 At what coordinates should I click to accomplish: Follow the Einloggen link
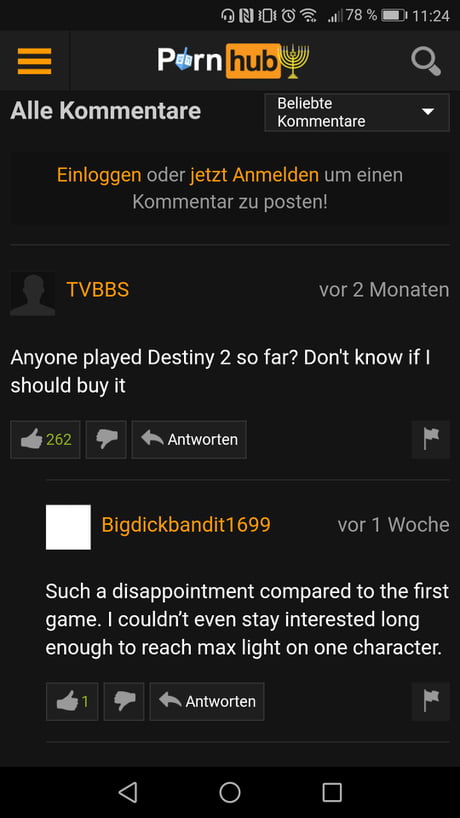[x=99, y=175]
